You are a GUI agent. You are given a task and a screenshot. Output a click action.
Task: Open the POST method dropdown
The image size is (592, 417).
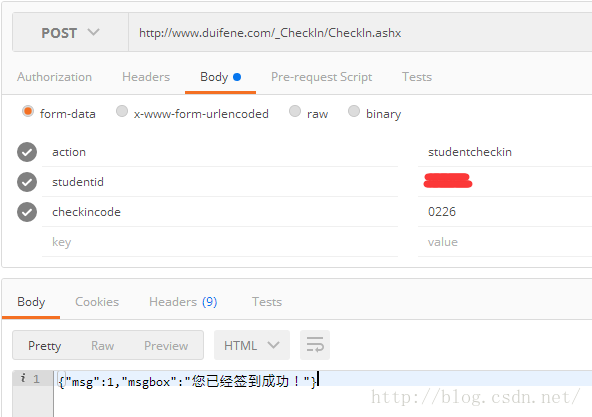70,32
